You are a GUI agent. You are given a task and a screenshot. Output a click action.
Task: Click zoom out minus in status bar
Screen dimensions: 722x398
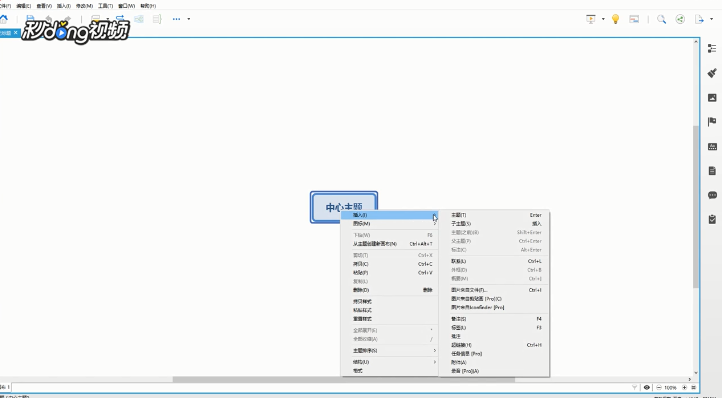point(659,387)
